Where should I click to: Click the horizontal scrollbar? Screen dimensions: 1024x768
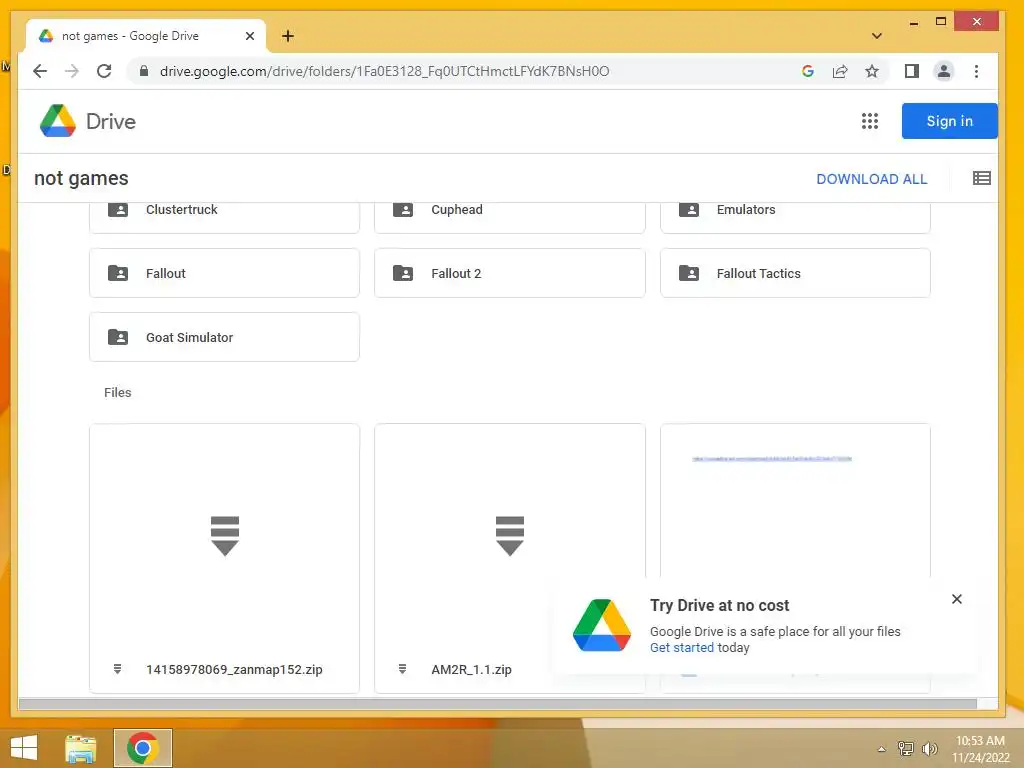coord(498,704)
